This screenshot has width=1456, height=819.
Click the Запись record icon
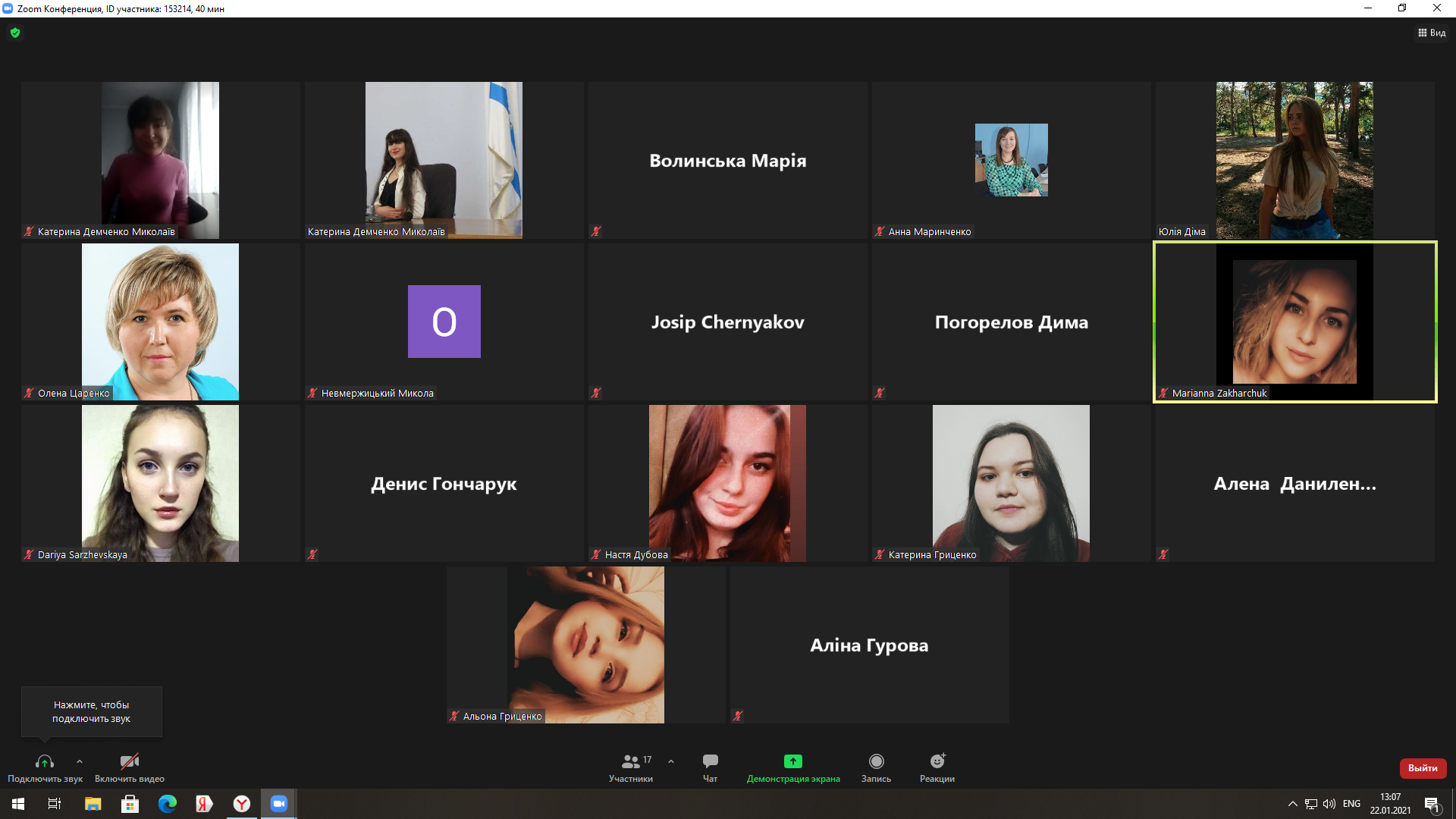[x=876, y=761]
